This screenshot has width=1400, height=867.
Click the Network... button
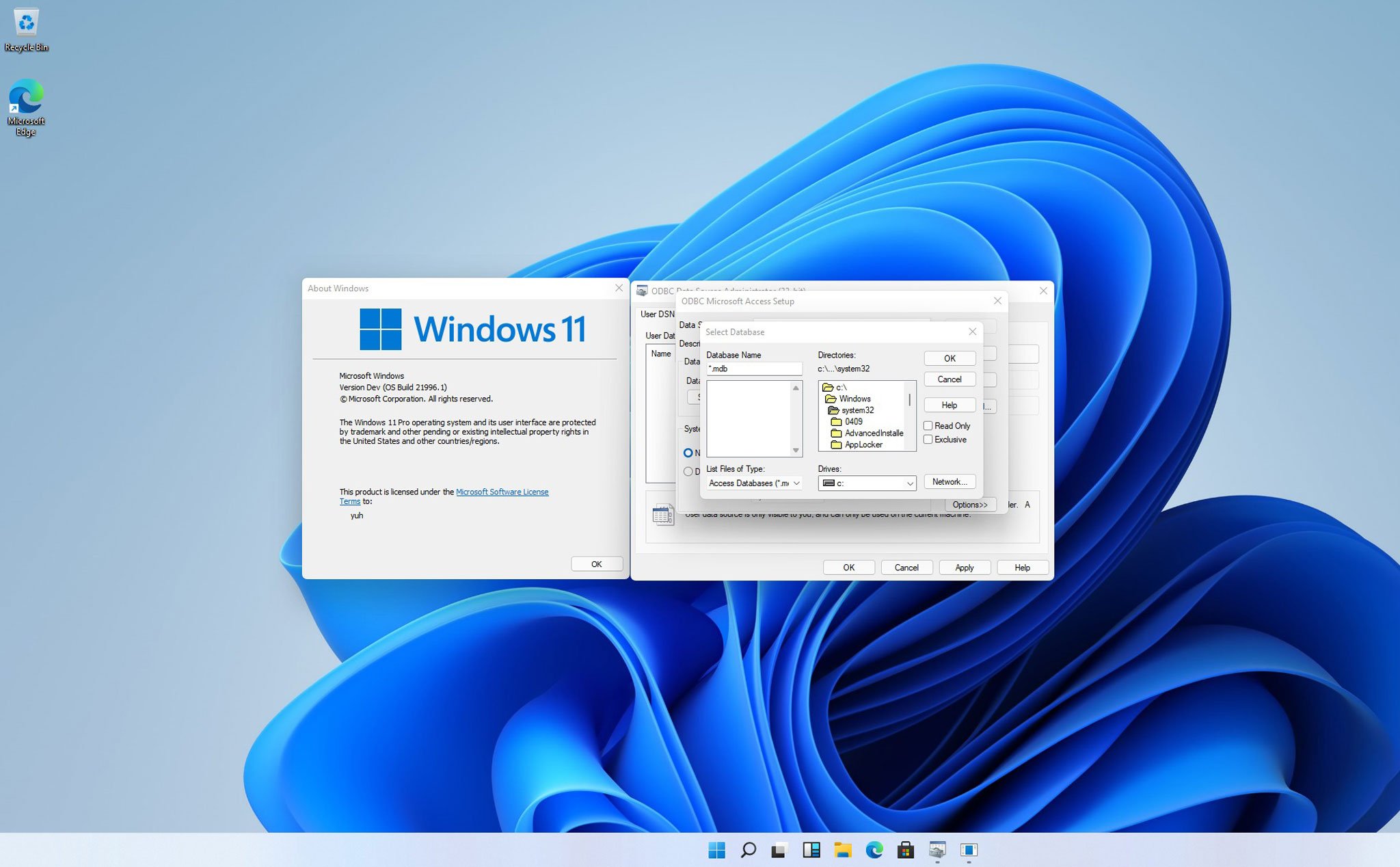pyautogui.click(x=950, y=481)
